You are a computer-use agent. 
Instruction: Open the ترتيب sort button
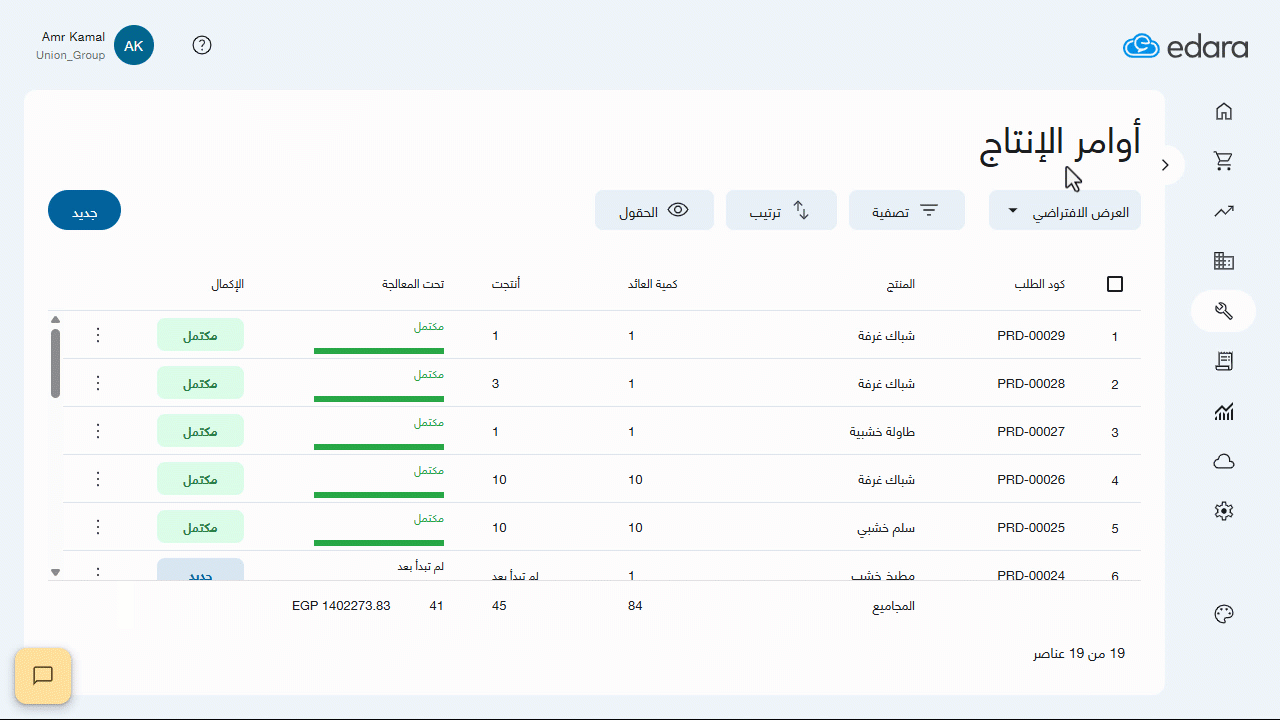click(x=781, y=210)
